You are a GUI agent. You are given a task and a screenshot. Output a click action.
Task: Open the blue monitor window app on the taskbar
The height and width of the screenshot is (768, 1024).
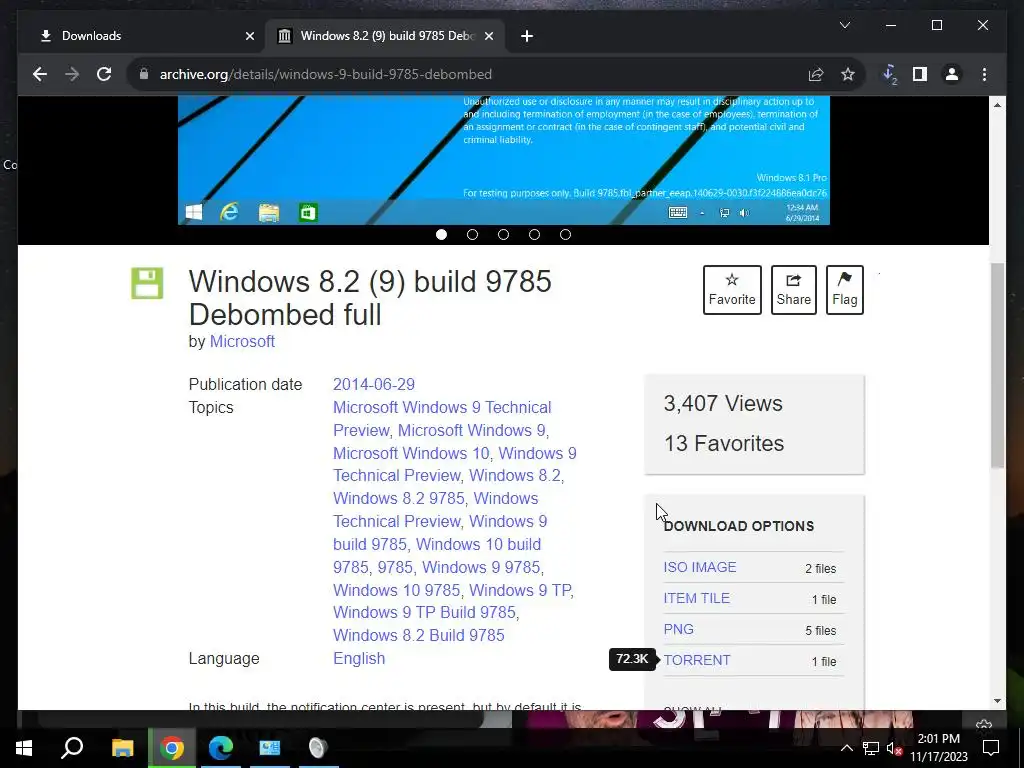tap(270, 748)
